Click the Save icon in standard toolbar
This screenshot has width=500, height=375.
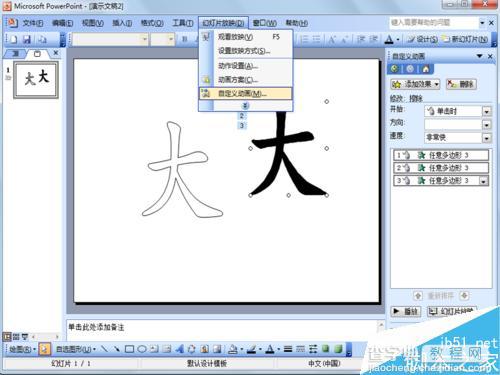click(27, 39)
